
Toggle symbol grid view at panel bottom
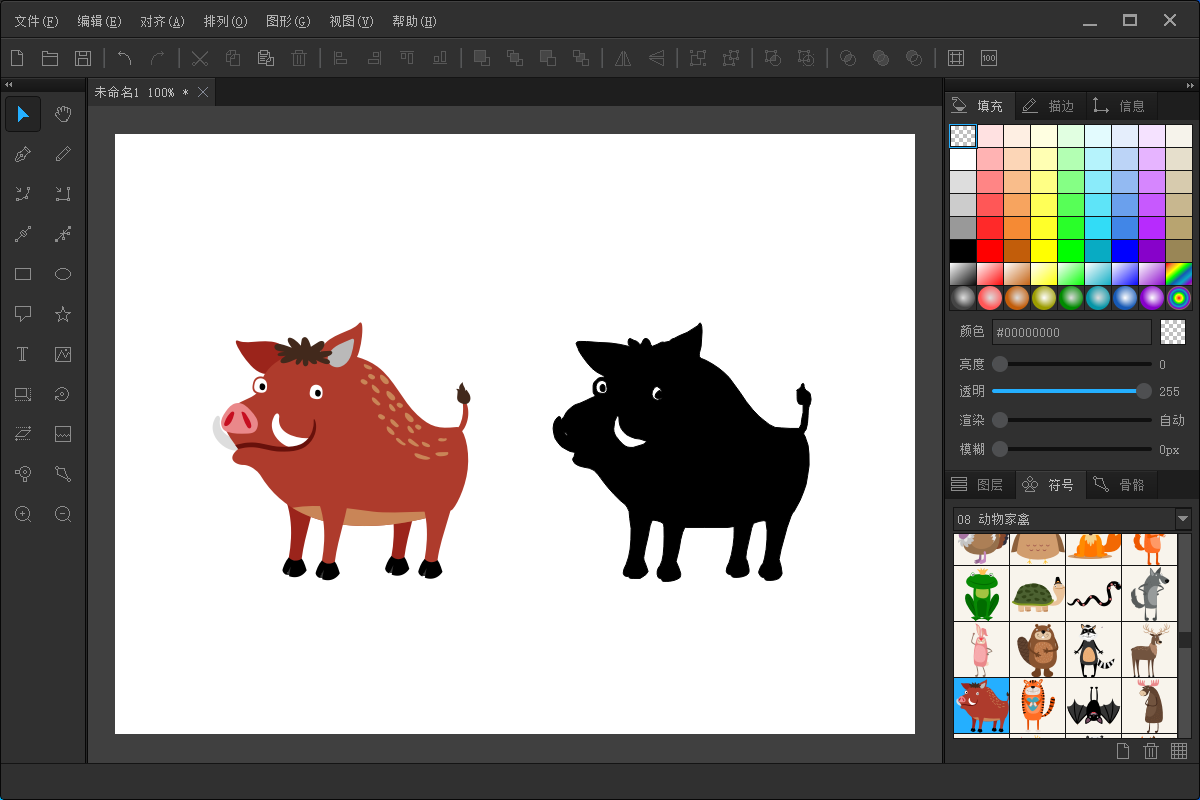coord(1179,751)
